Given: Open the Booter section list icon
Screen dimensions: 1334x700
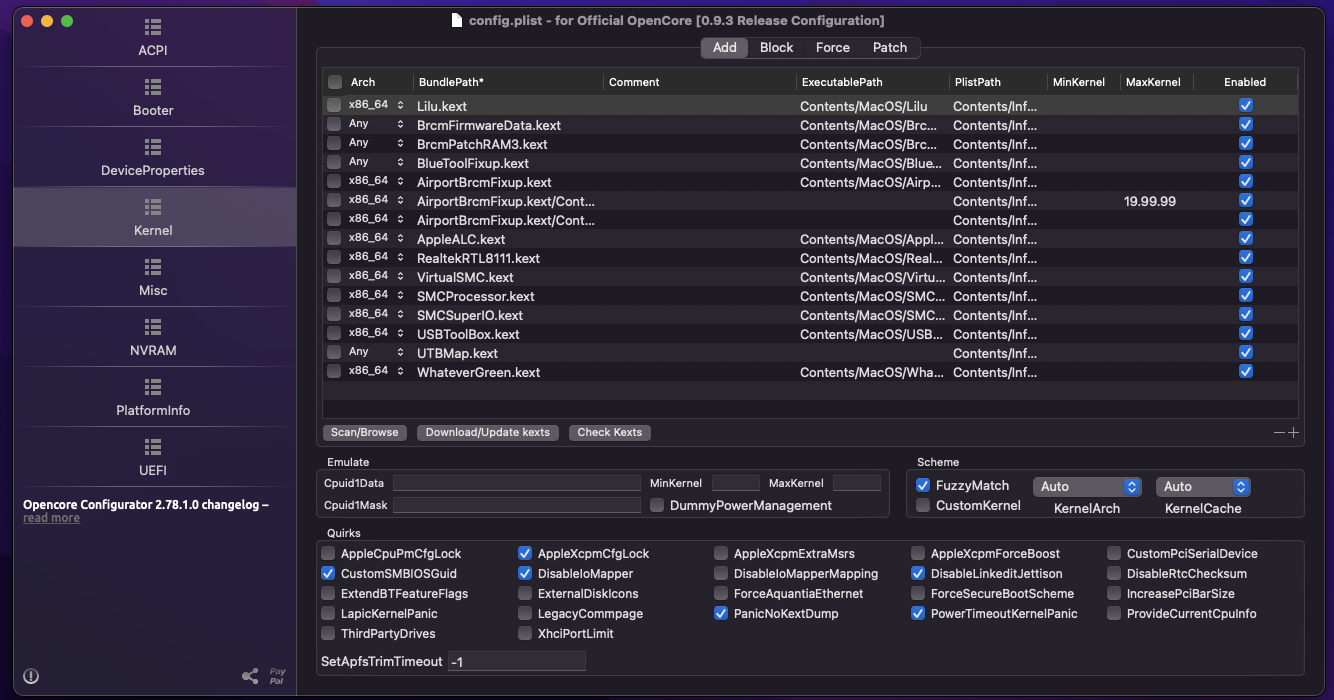Looking at the screenshot, I should point(153,87).
